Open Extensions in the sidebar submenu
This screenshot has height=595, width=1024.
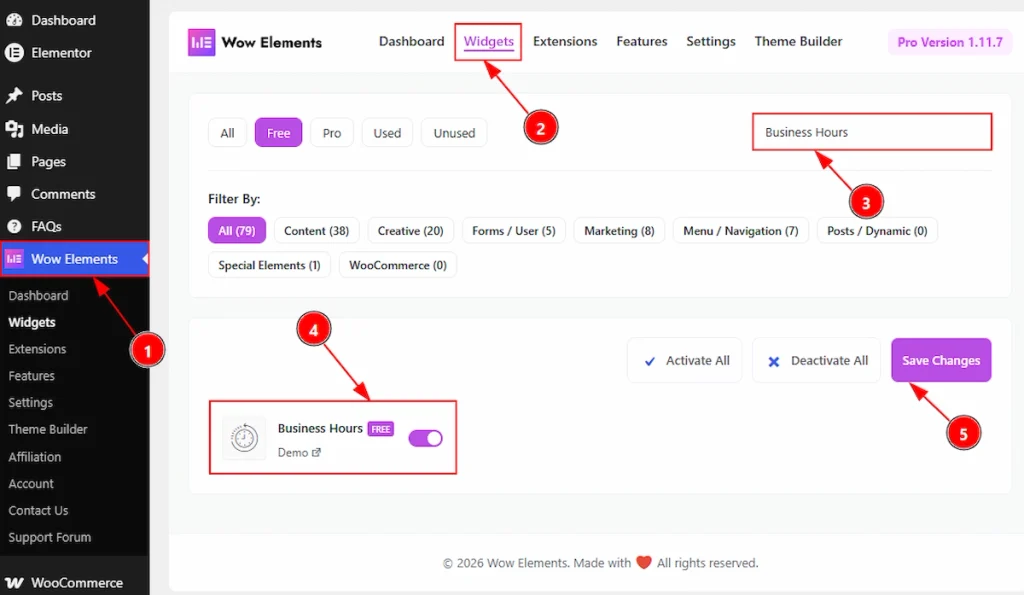point(37,349)
